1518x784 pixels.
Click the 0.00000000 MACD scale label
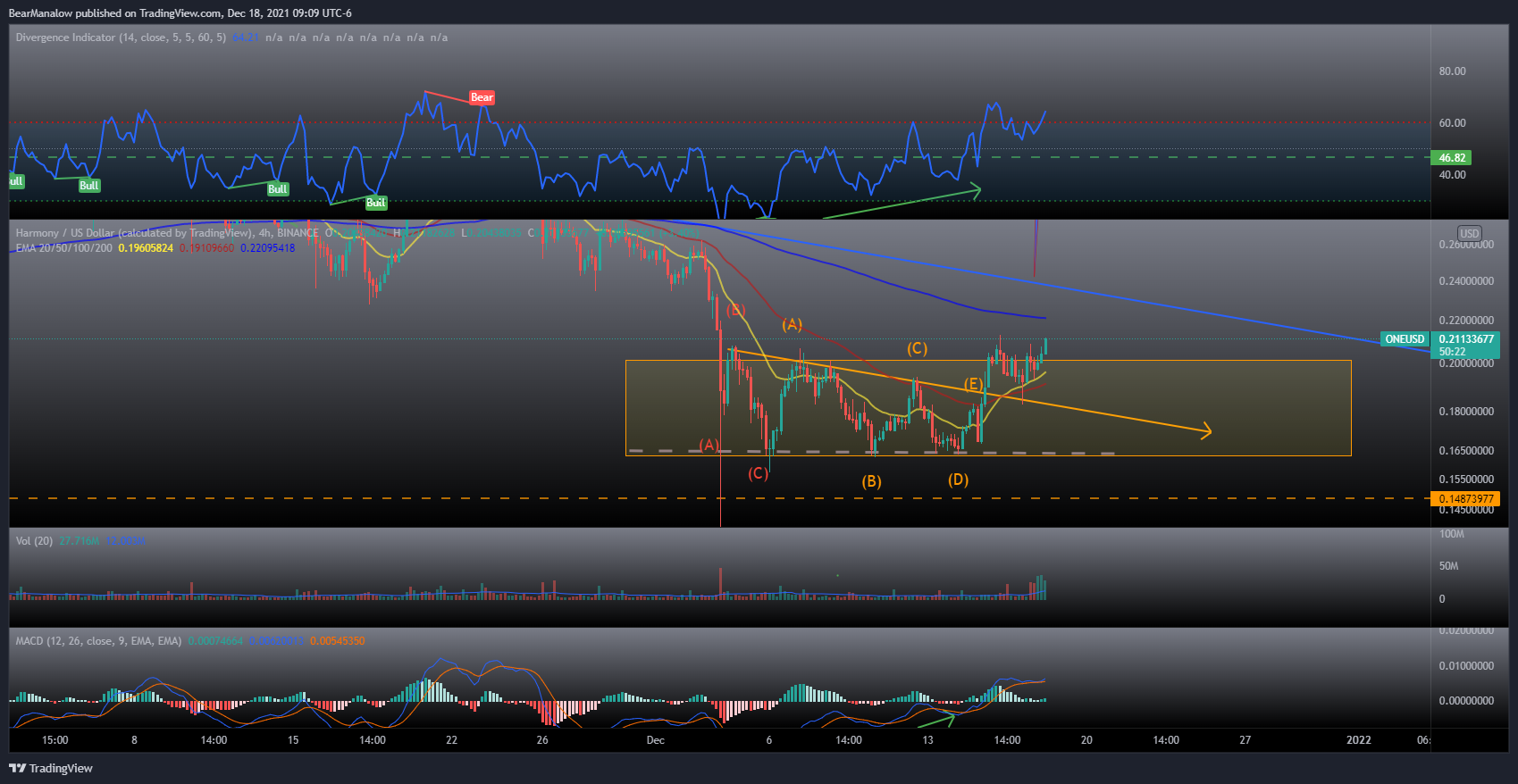click(1466, 701)
